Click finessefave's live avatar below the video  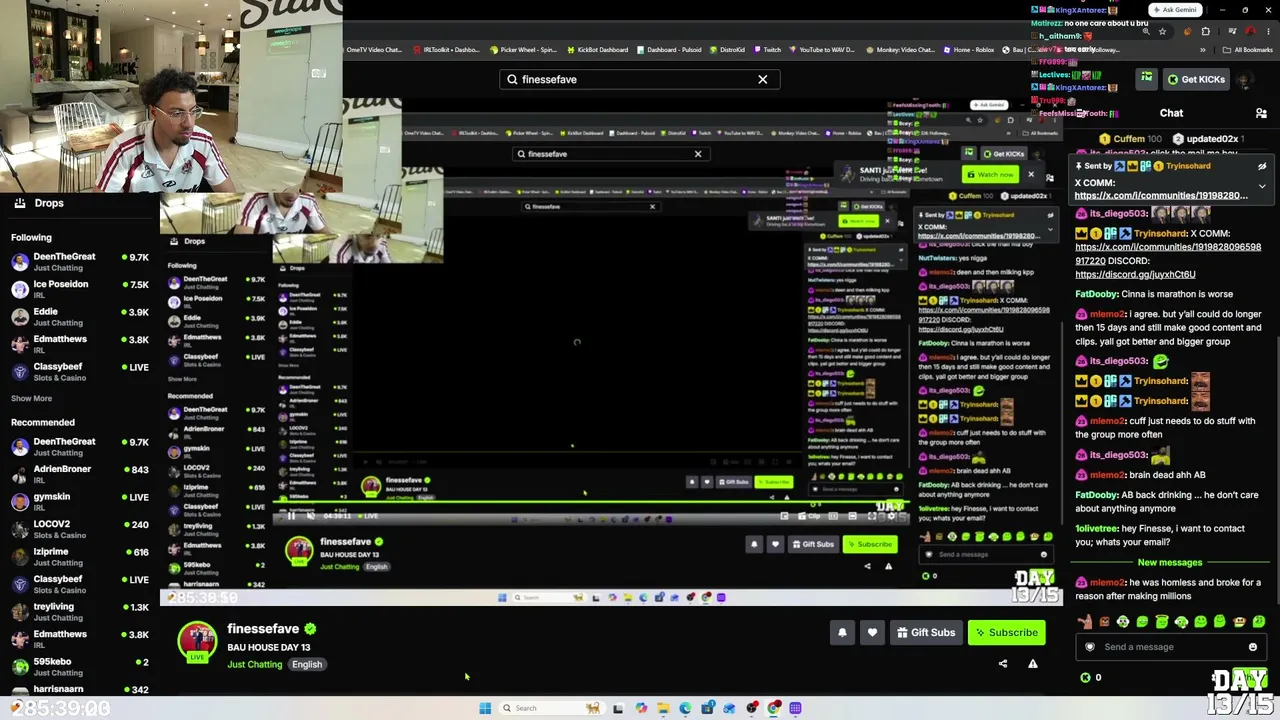pos(197,642)
